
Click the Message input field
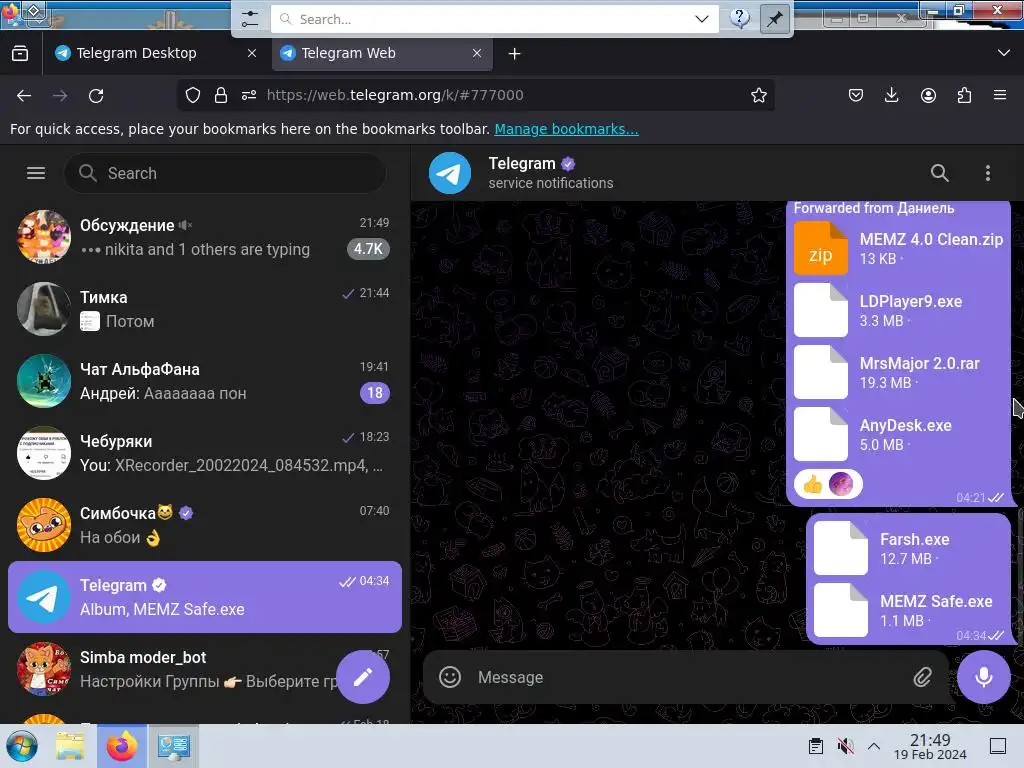687,677
